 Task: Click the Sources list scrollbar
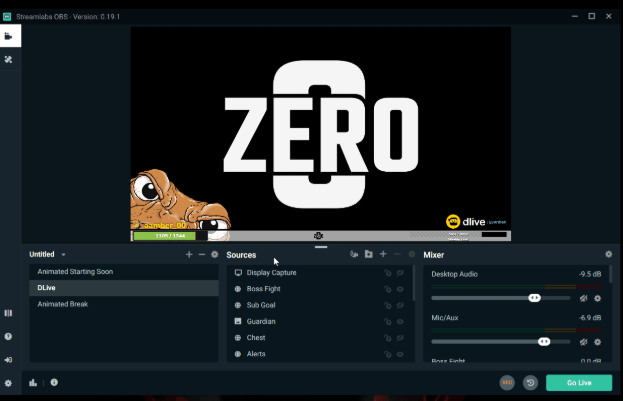click(414, 283)
